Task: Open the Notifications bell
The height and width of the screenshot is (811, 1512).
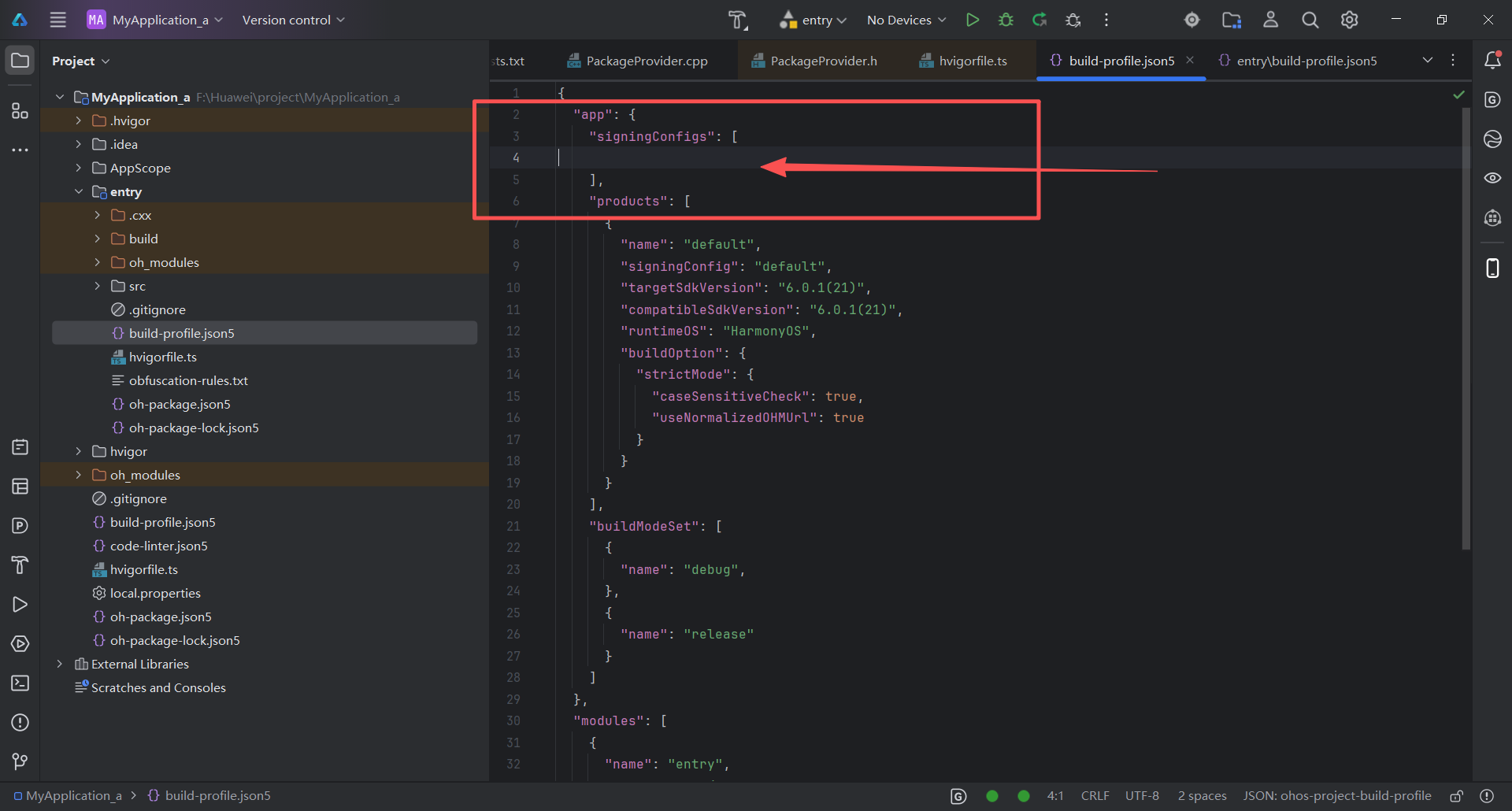Action: point(1493,58)
